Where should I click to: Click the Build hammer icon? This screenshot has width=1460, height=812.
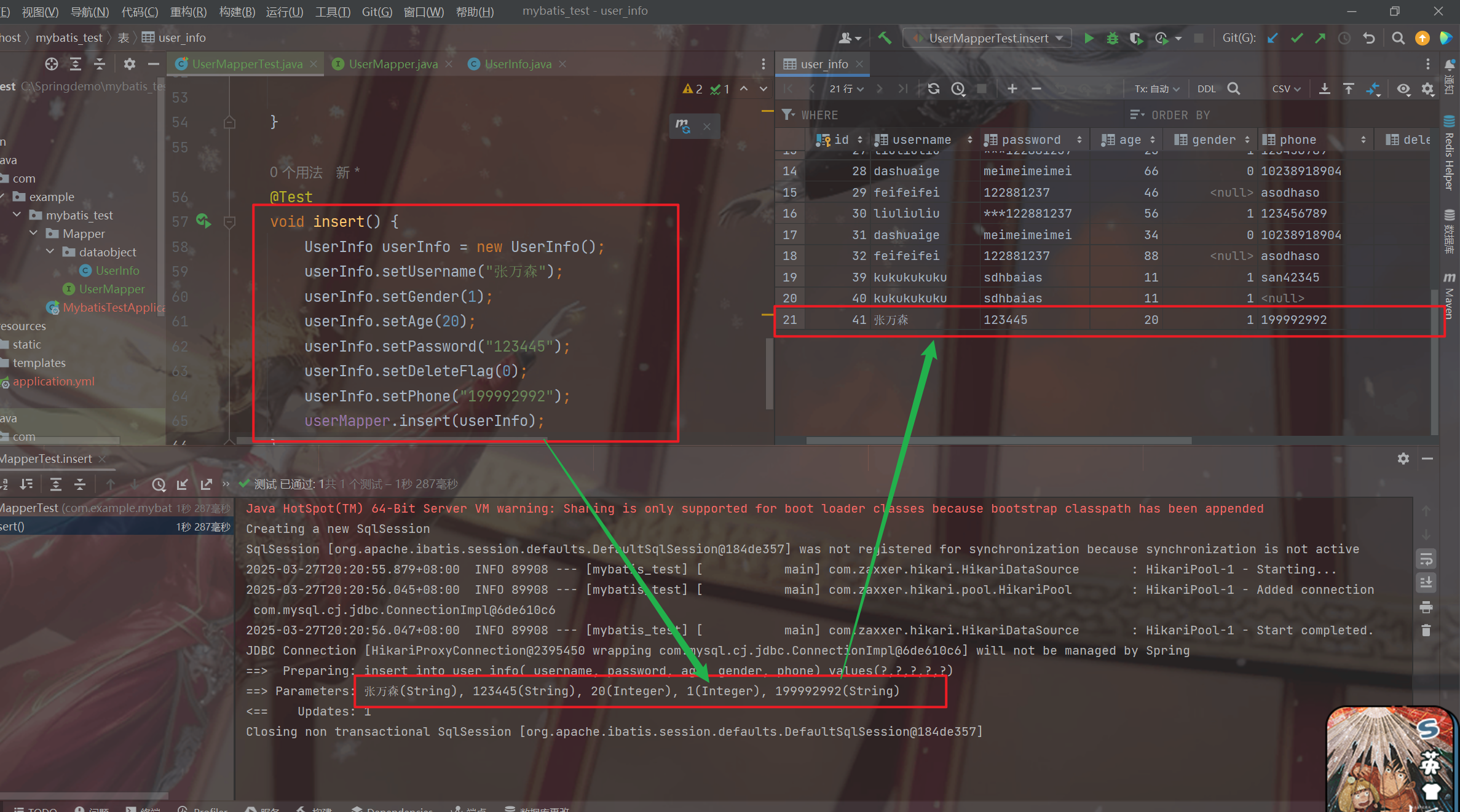tap(885, 38)
